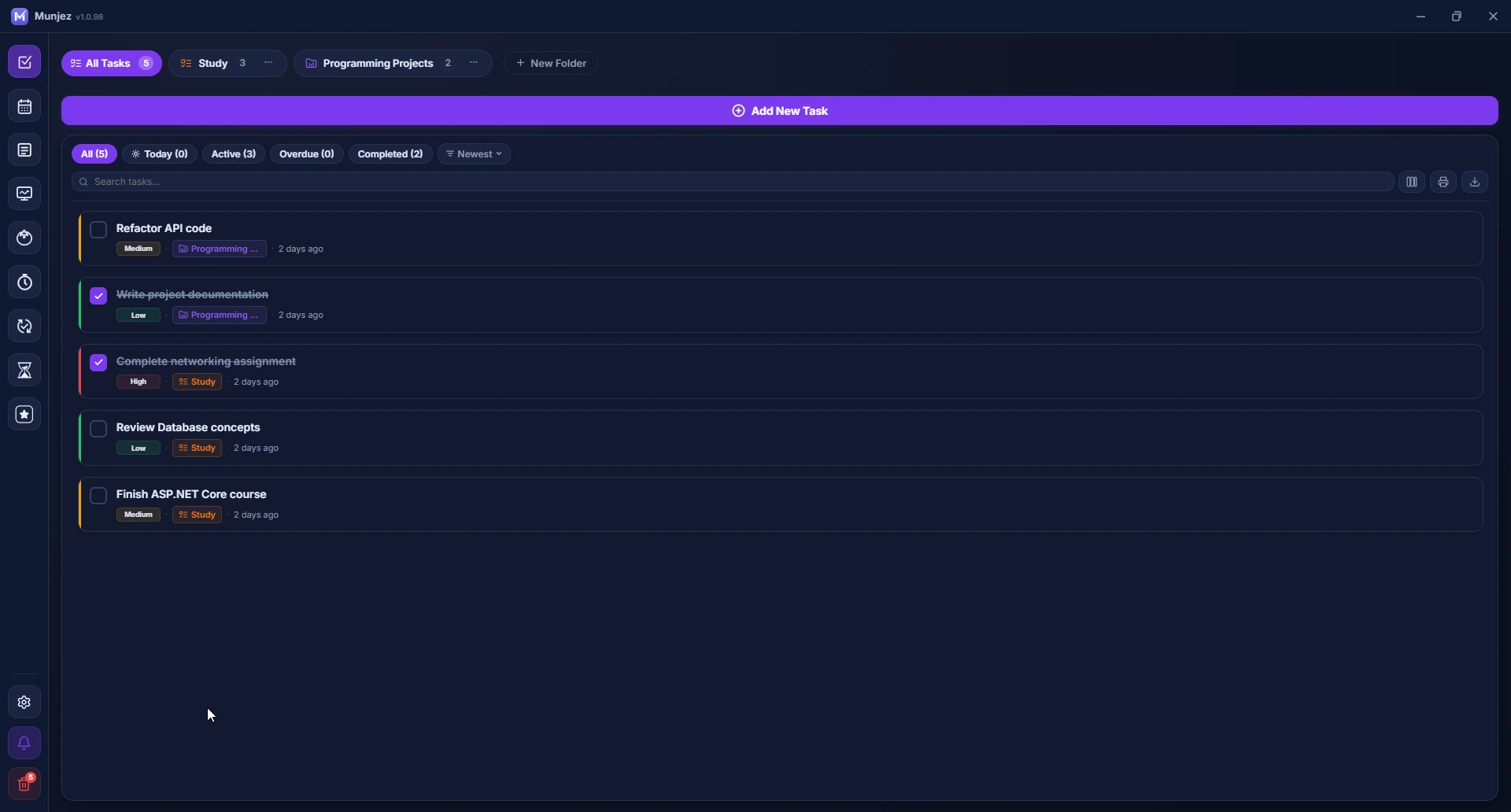Open Settings gear in sidebar
Viewport: 1511px width, 812px height.
click(x=24, y=703)
